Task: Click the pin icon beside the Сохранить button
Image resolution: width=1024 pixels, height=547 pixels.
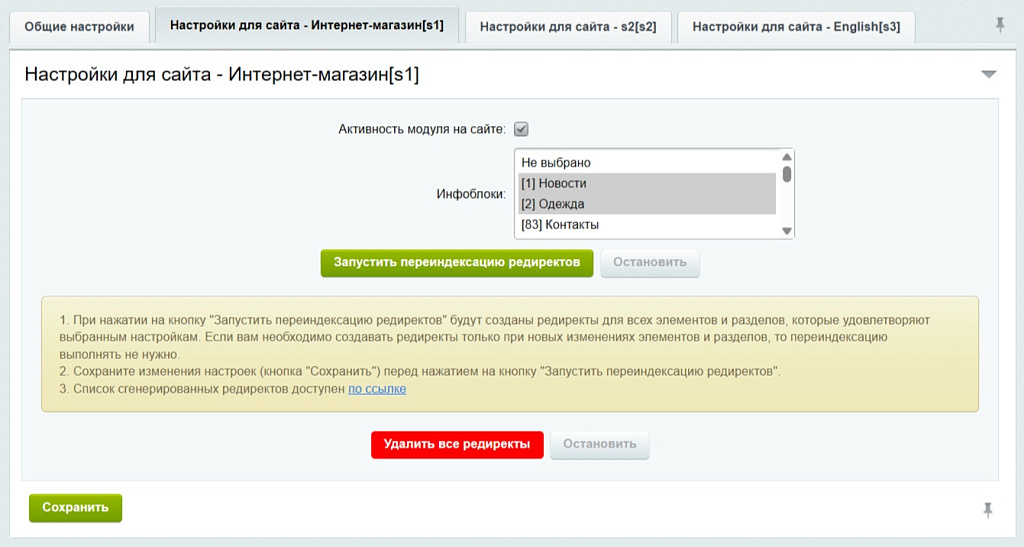Action: (988, 510)
